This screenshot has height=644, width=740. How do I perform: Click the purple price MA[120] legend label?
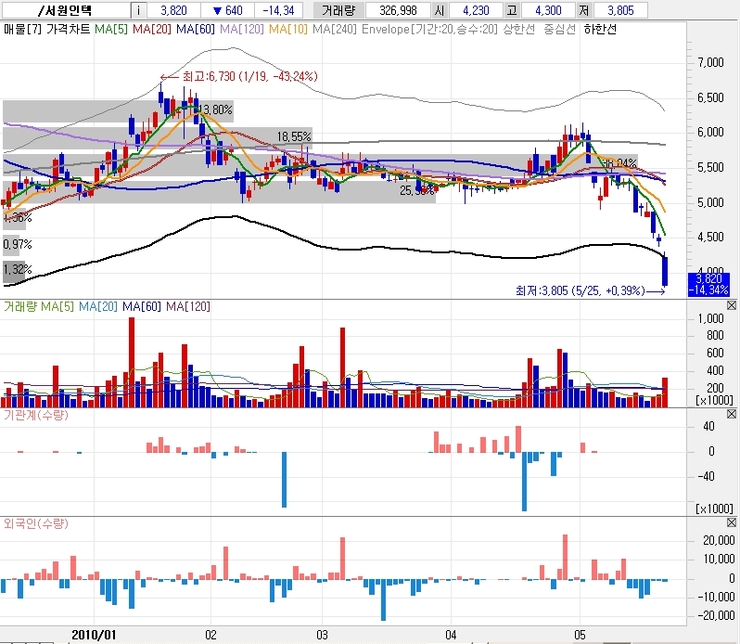(x=242, y=29)
